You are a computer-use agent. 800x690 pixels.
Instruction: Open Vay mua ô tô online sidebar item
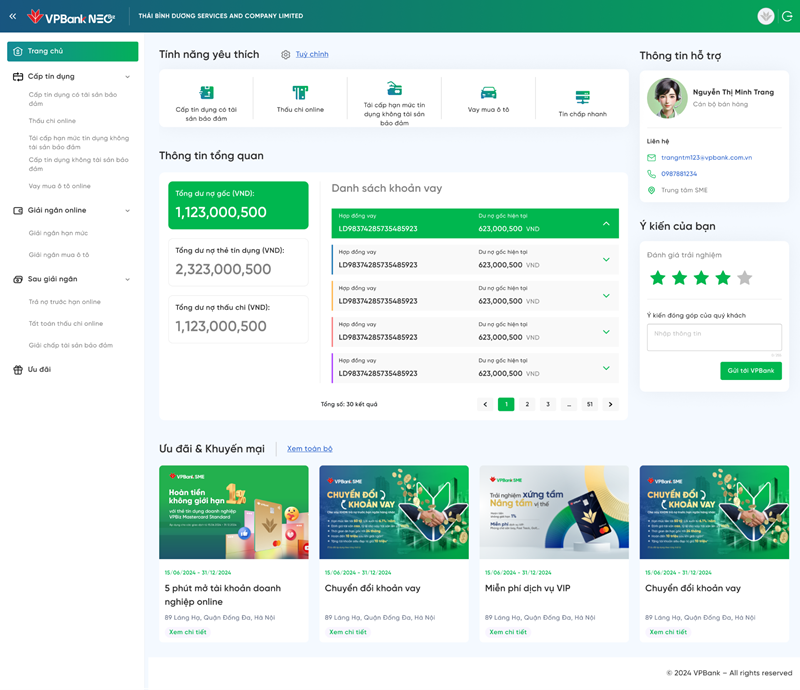pos(60,186)
